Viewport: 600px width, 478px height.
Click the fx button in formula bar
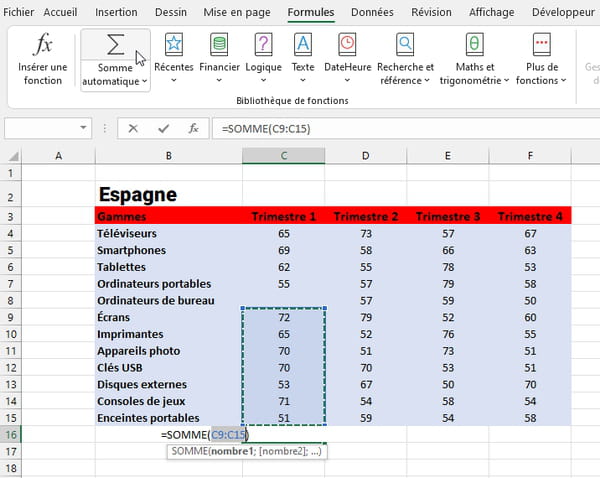pos(194,128)
